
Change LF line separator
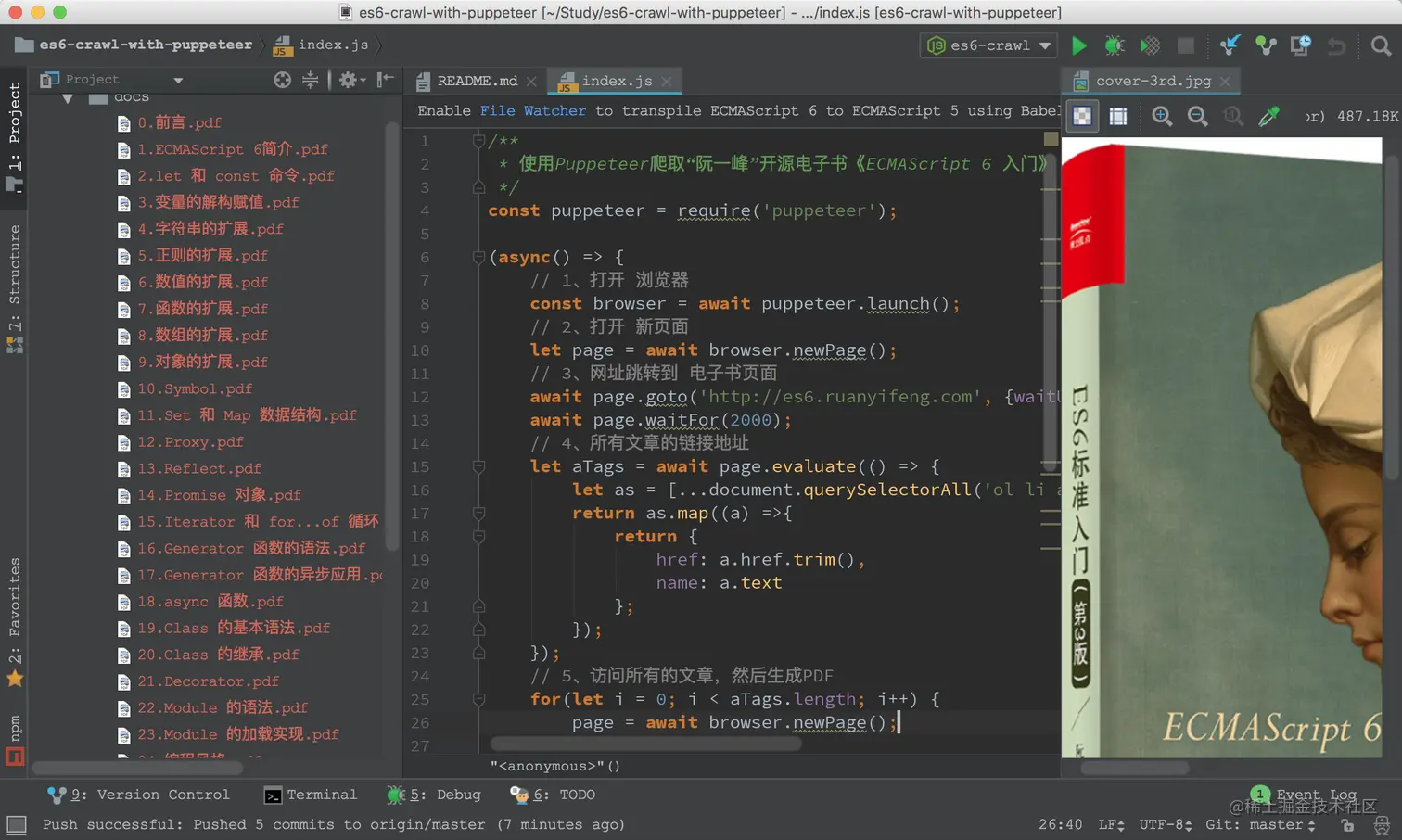click(1111, 824)
